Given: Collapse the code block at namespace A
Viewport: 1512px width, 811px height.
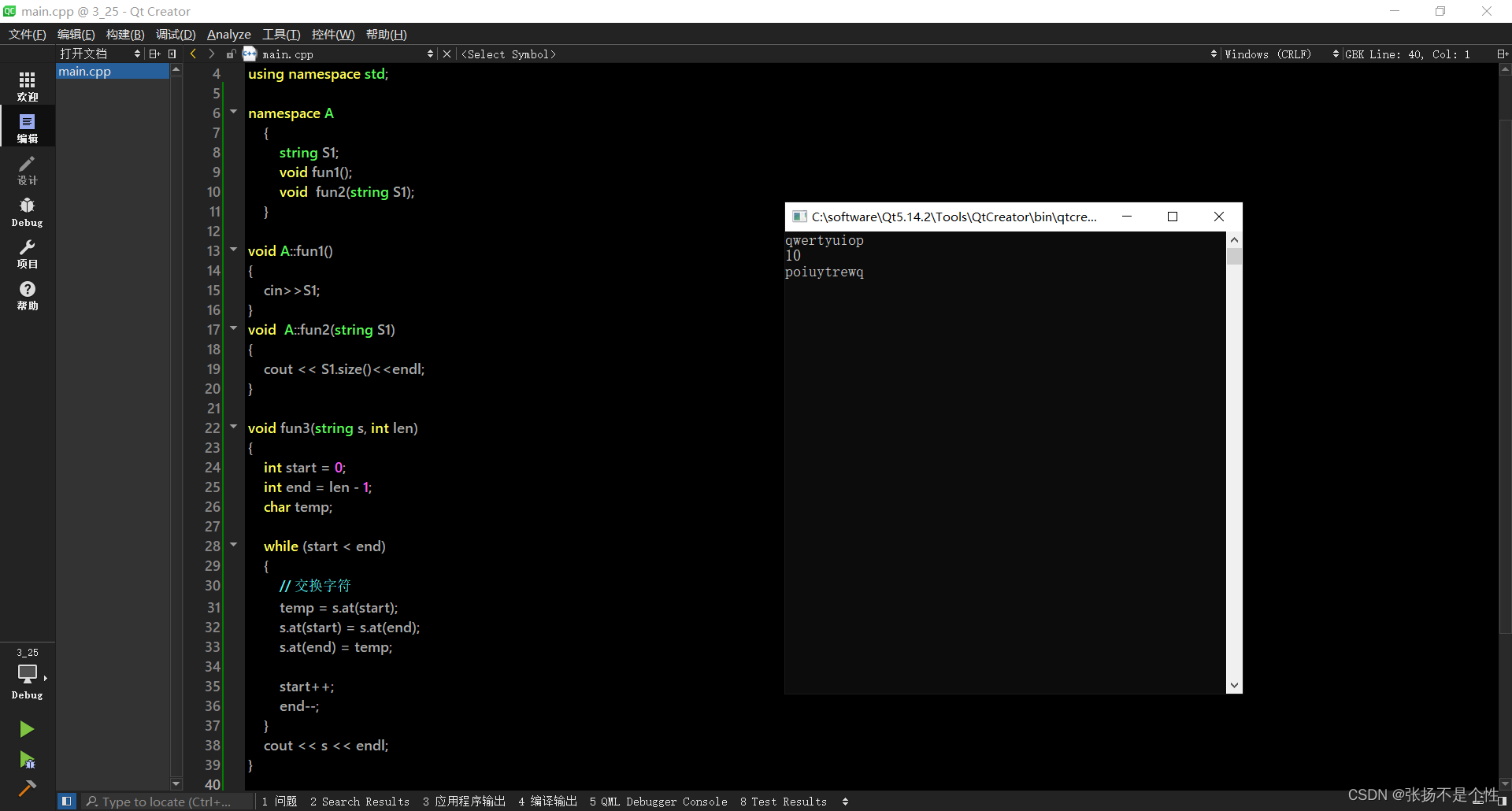Looking at the screenshot, I should click(x=233, y=113).
